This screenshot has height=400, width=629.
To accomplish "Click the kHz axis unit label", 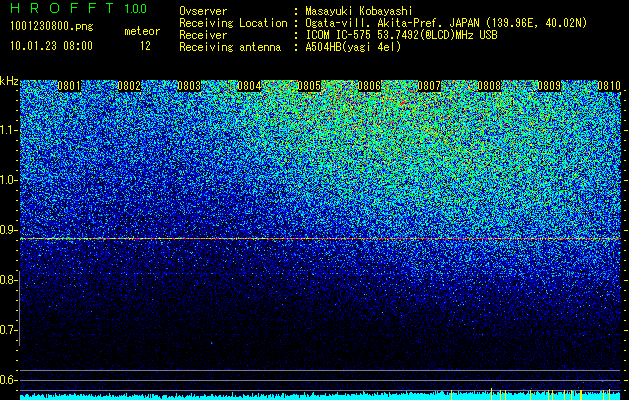I will [9, 81].
